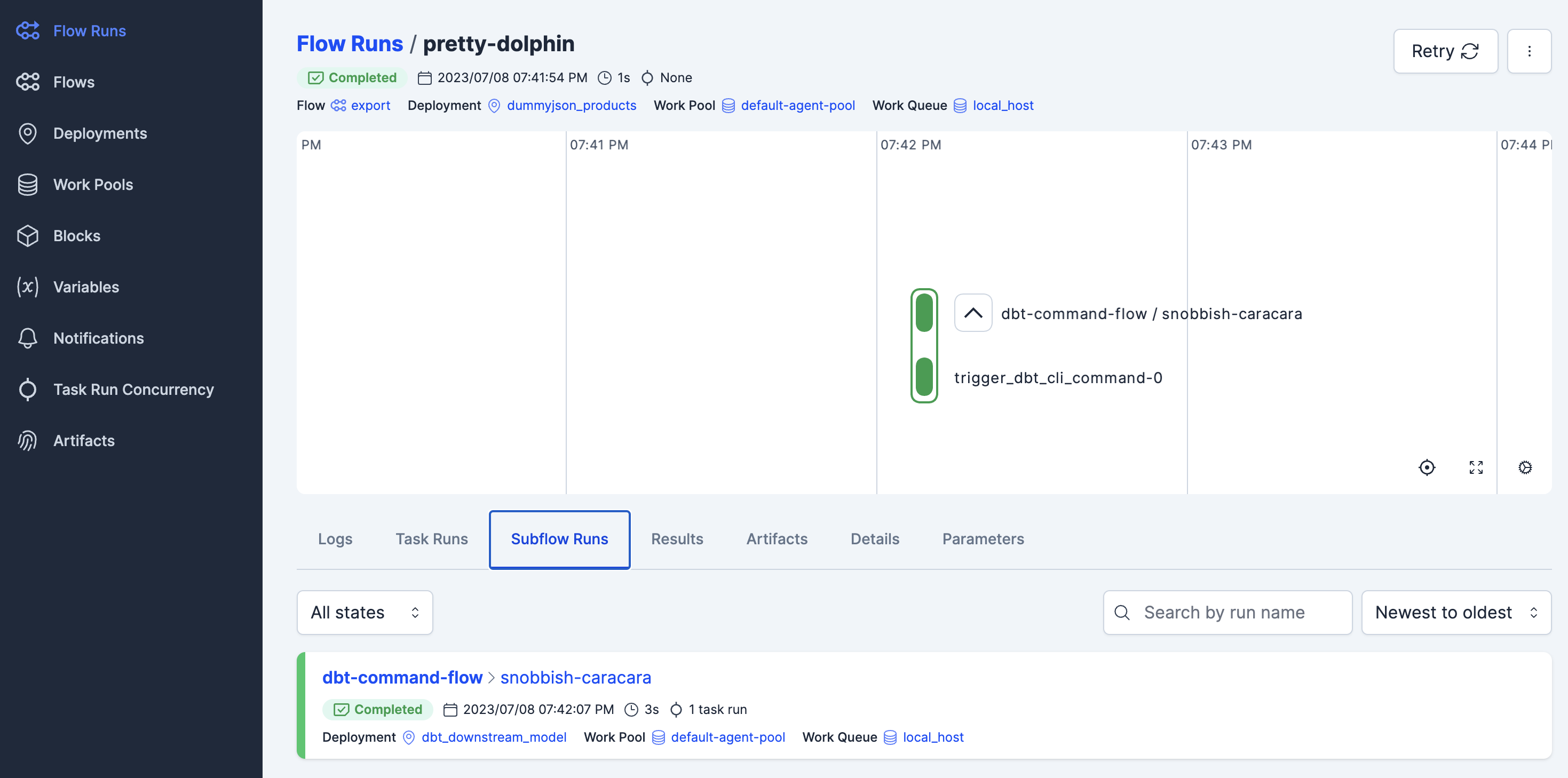This screenshot has width=1568, height=778.
Task: Expand the flow run graph to fullscreen
Action: tap(1476, 467)
